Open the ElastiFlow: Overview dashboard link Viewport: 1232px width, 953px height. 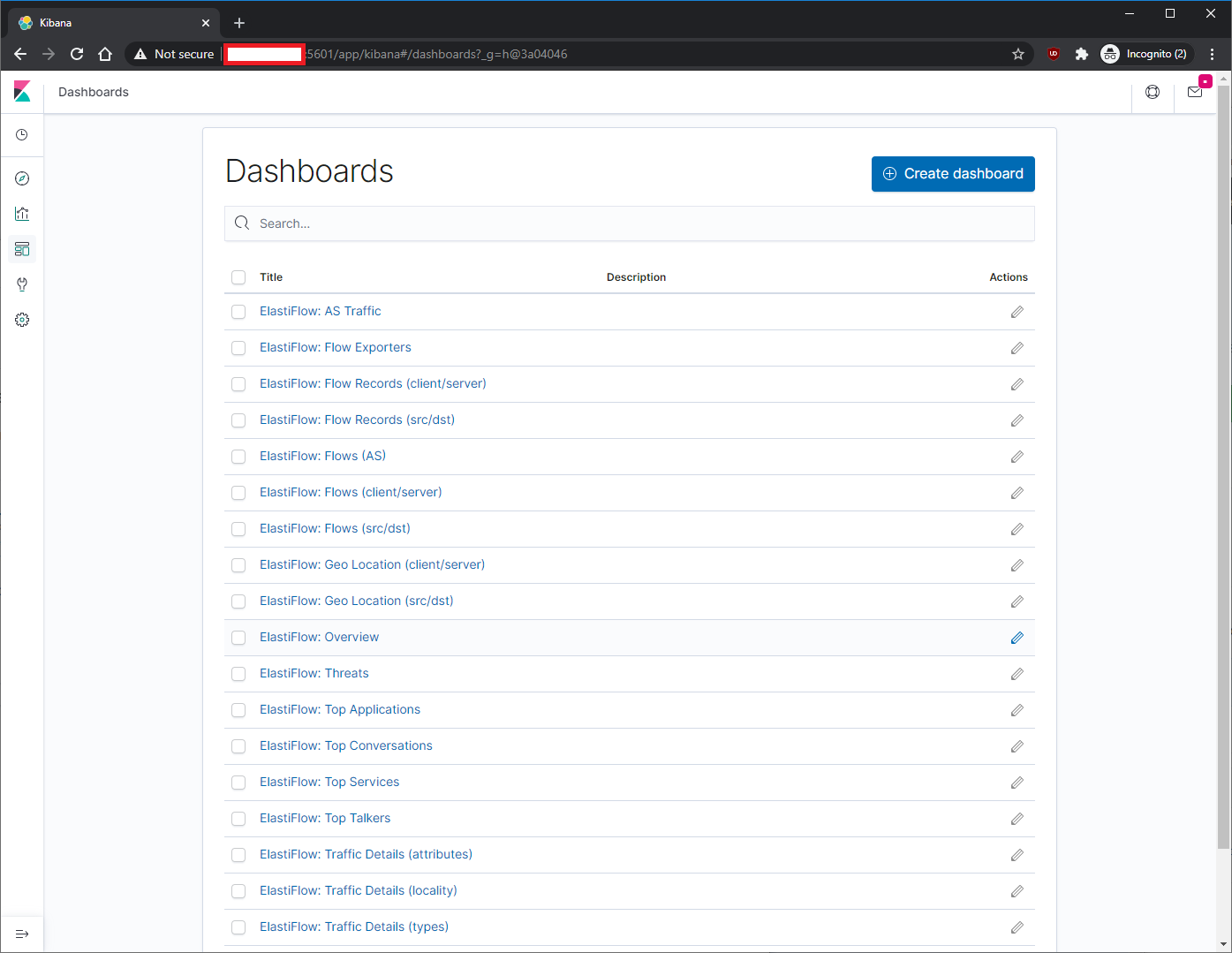coord(319,637)
